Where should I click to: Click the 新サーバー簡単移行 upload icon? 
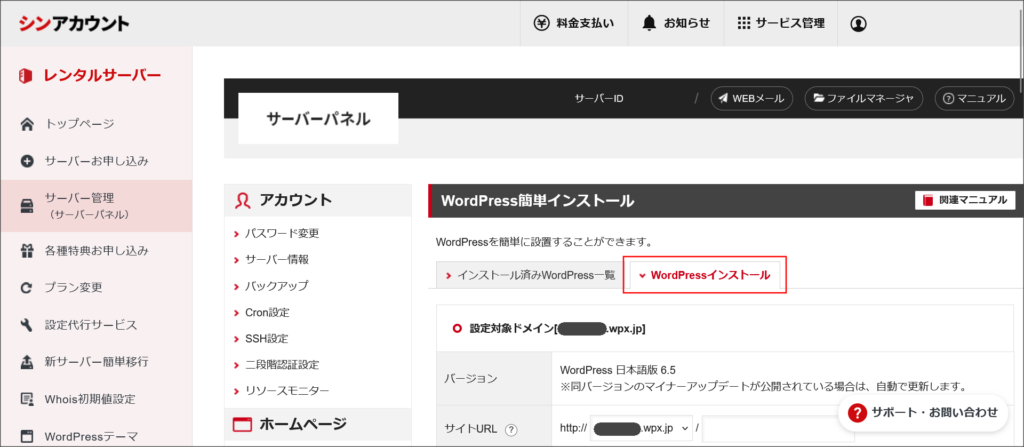(x=27, y=361)
